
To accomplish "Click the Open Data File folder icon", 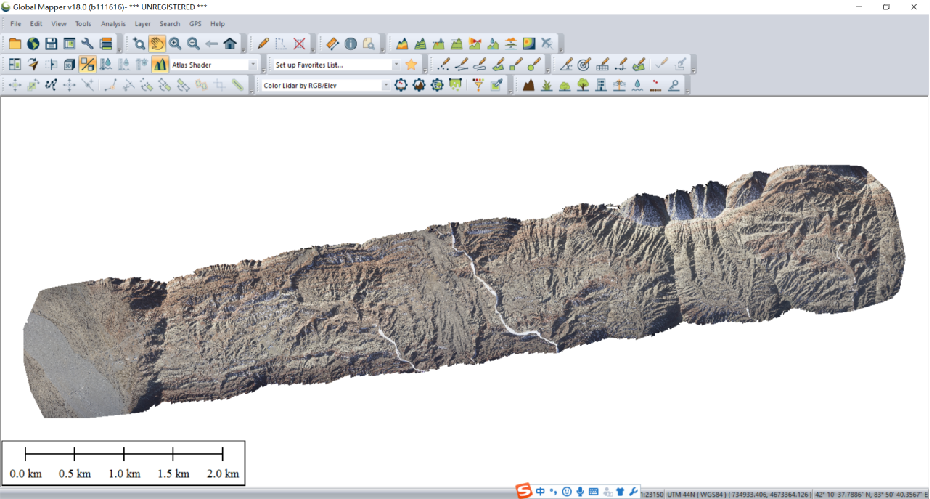I will [x=15, y=44].
